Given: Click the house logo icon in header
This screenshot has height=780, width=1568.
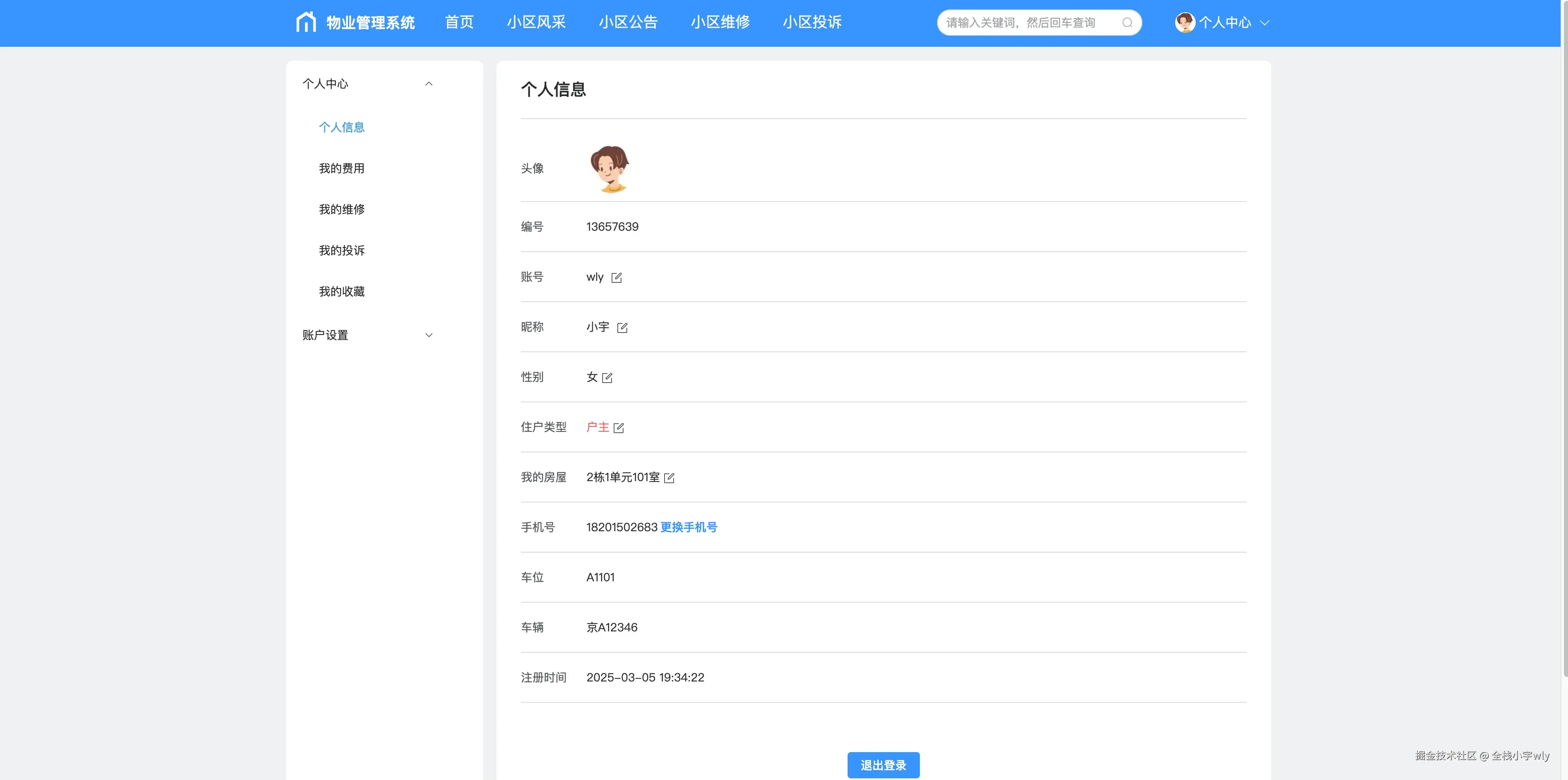Looking at the screenshot, I should [305, 22].
